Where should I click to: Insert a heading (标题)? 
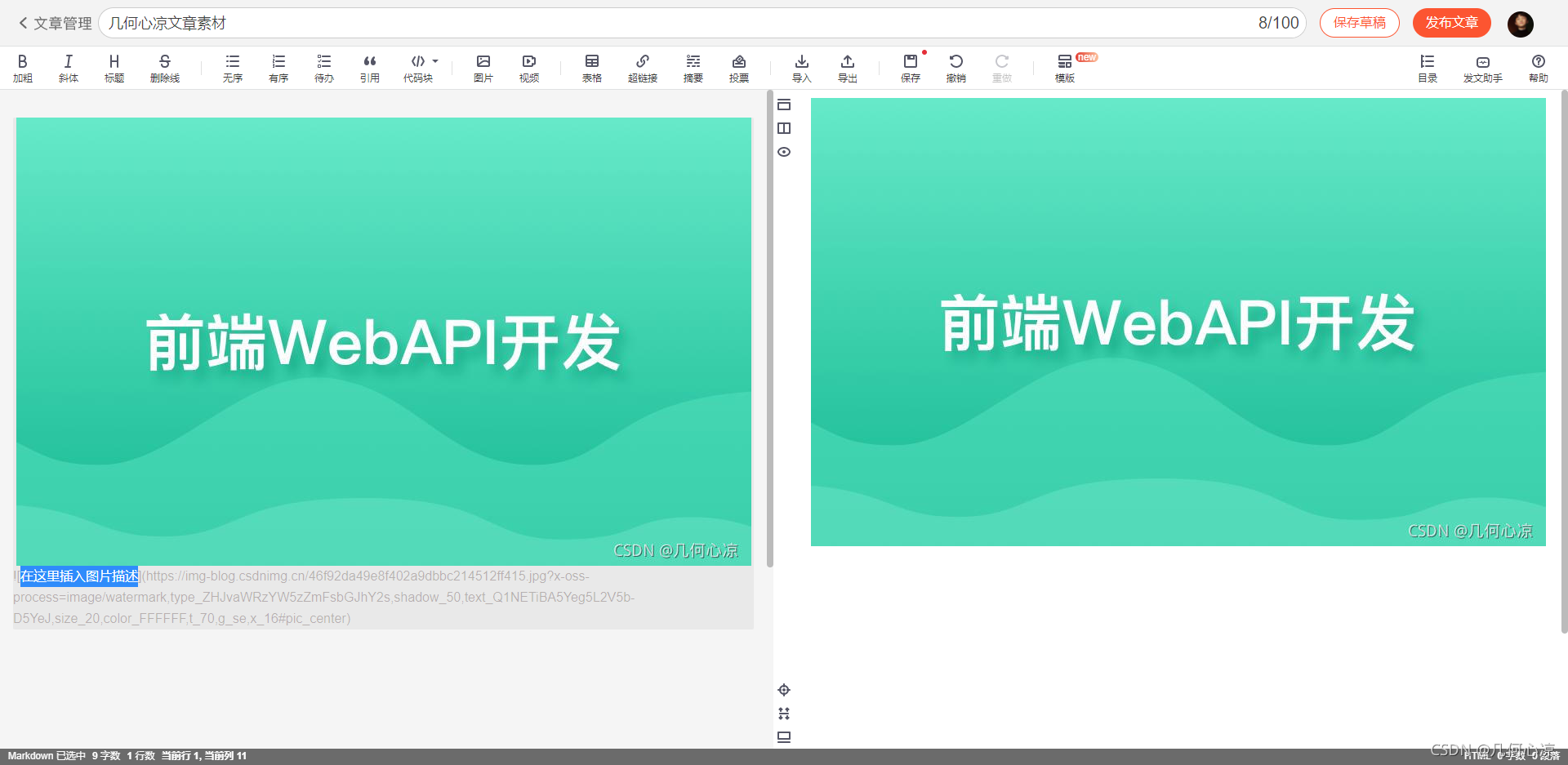(114, 68)
